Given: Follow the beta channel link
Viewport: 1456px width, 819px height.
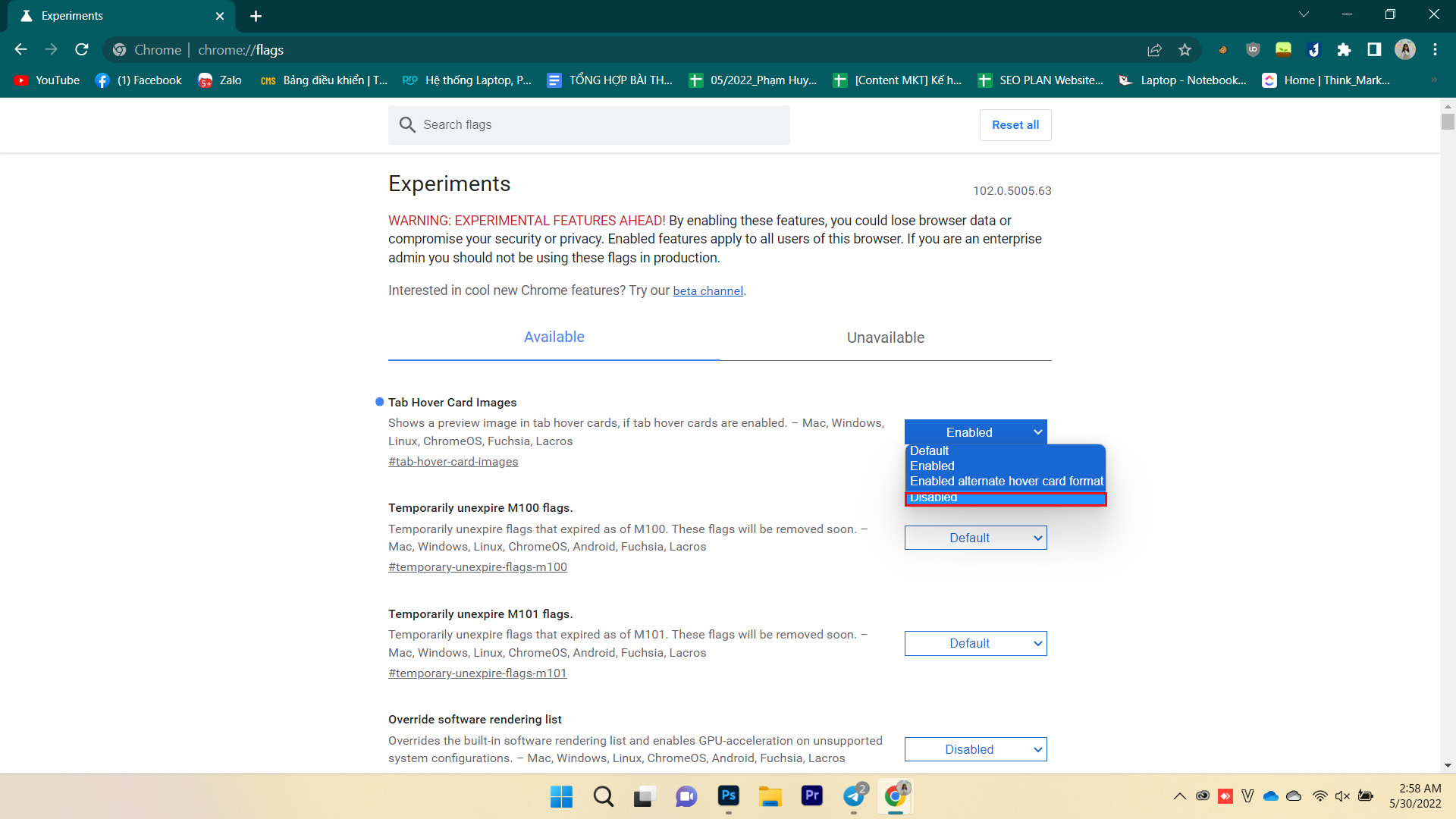Looking at the screenshot, I should click(x=708, y=291).
